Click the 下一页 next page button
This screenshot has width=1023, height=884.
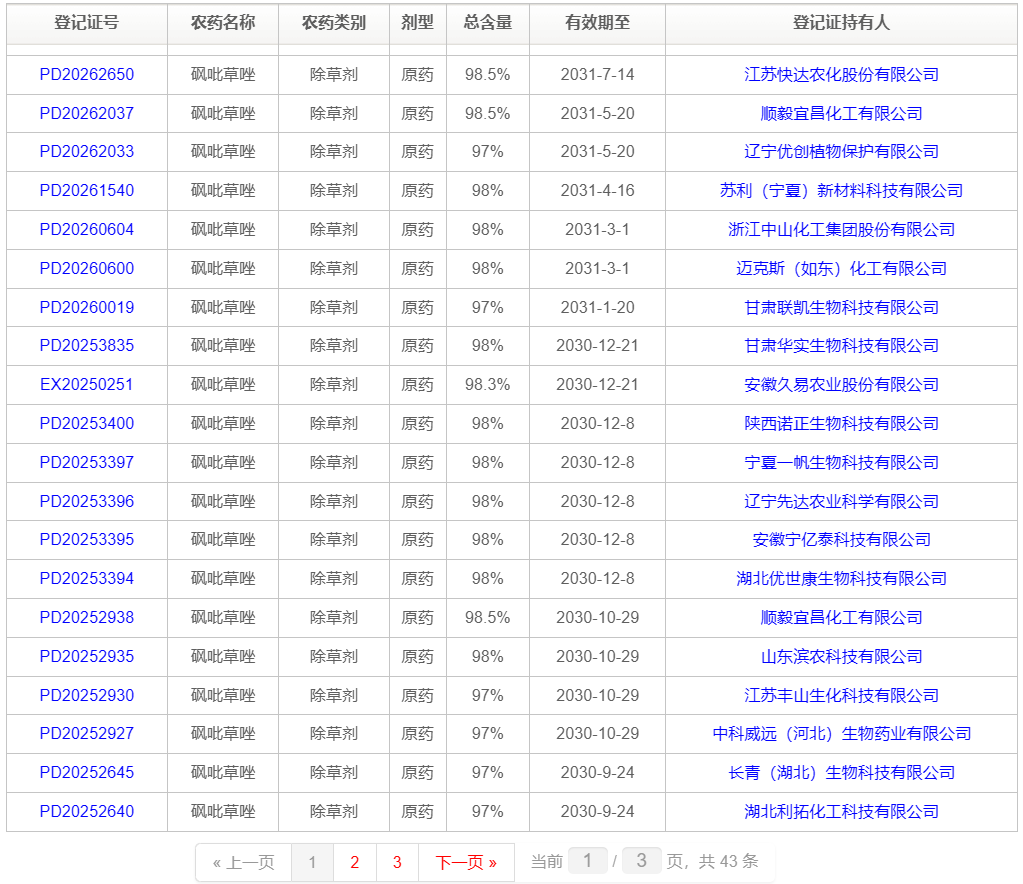click(466, 862)
